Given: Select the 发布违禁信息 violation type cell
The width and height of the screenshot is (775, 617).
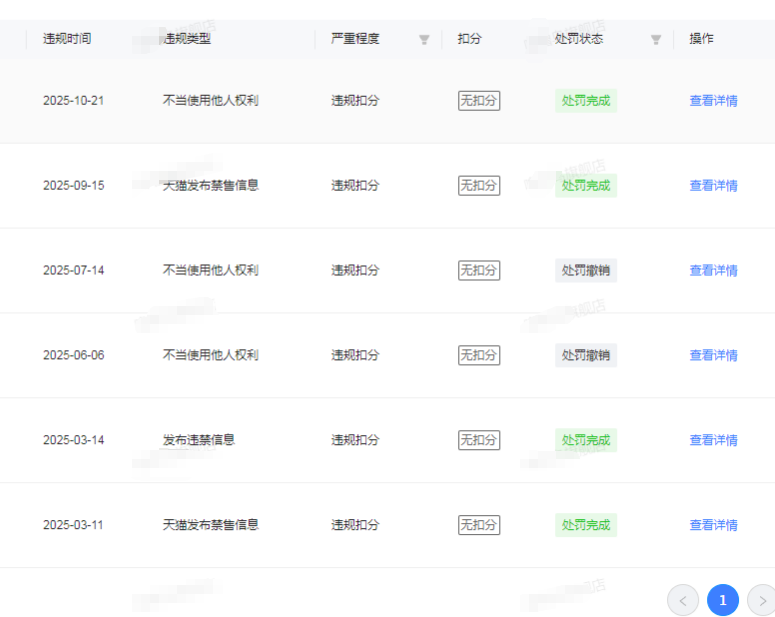Looking at the screenshot, I should (x=199, y=440).
